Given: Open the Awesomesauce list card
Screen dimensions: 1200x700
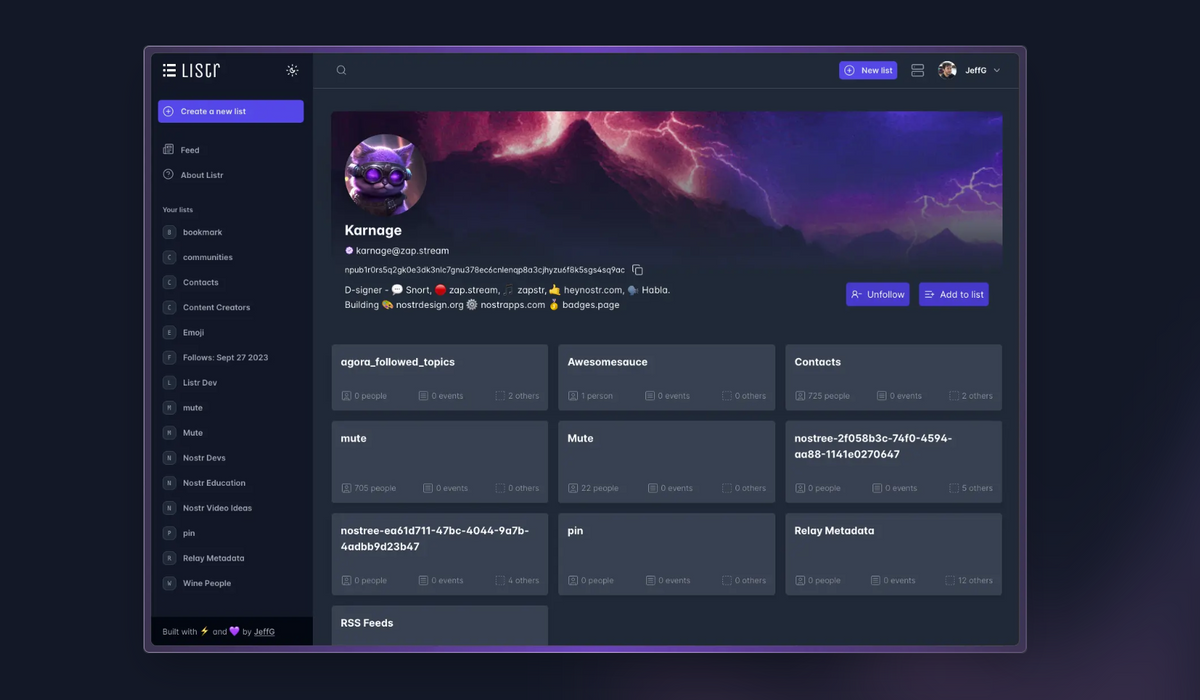Looking at the screenshot, I should [666, 377].
